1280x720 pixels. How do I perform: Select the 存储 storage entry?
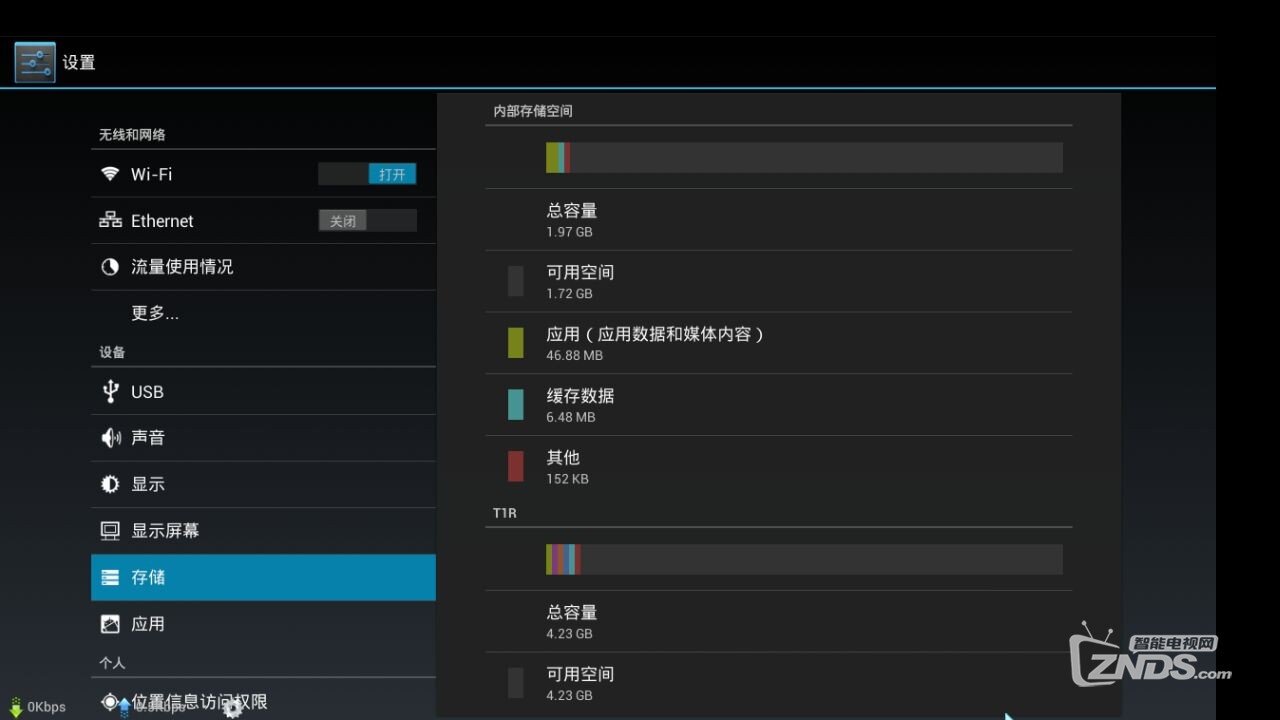click(x=263, y=577)
